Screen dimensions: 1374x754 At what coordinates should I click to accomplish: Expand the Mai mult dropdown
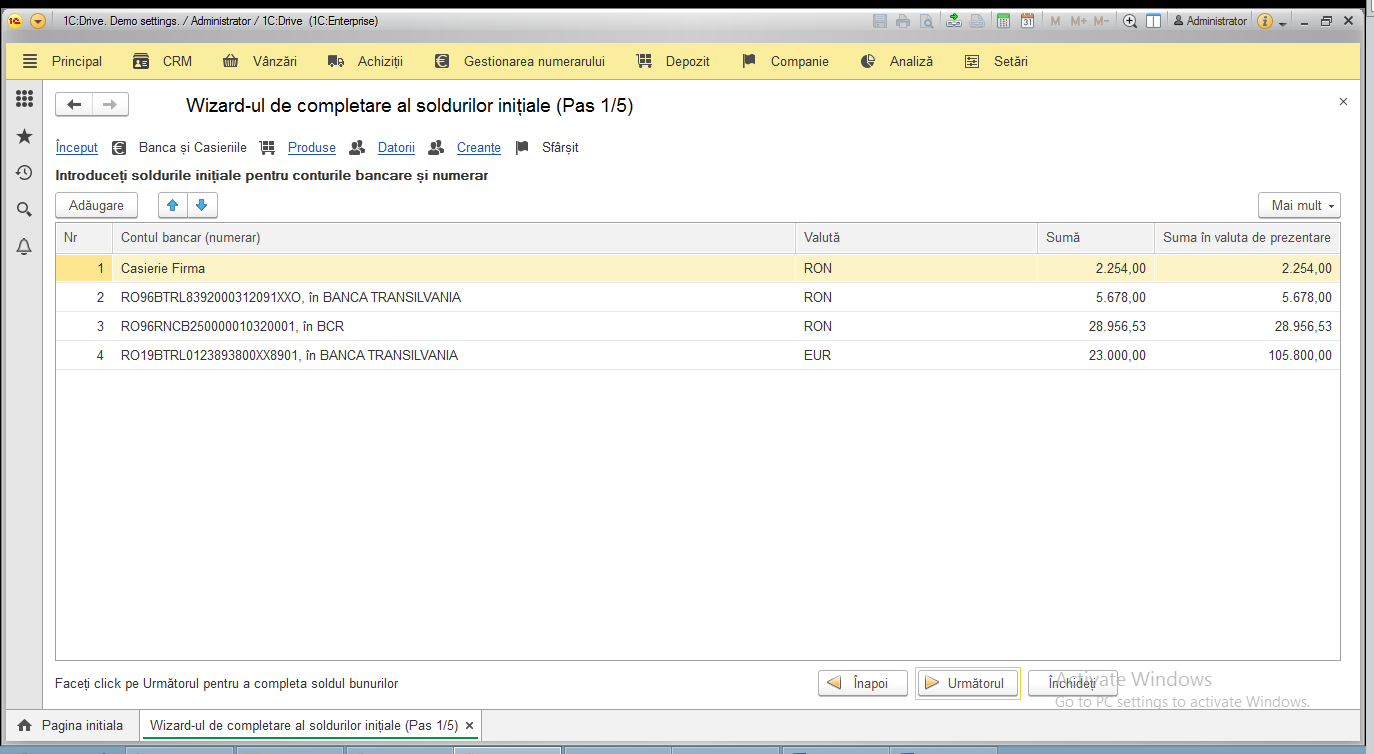coord(1299,205)
